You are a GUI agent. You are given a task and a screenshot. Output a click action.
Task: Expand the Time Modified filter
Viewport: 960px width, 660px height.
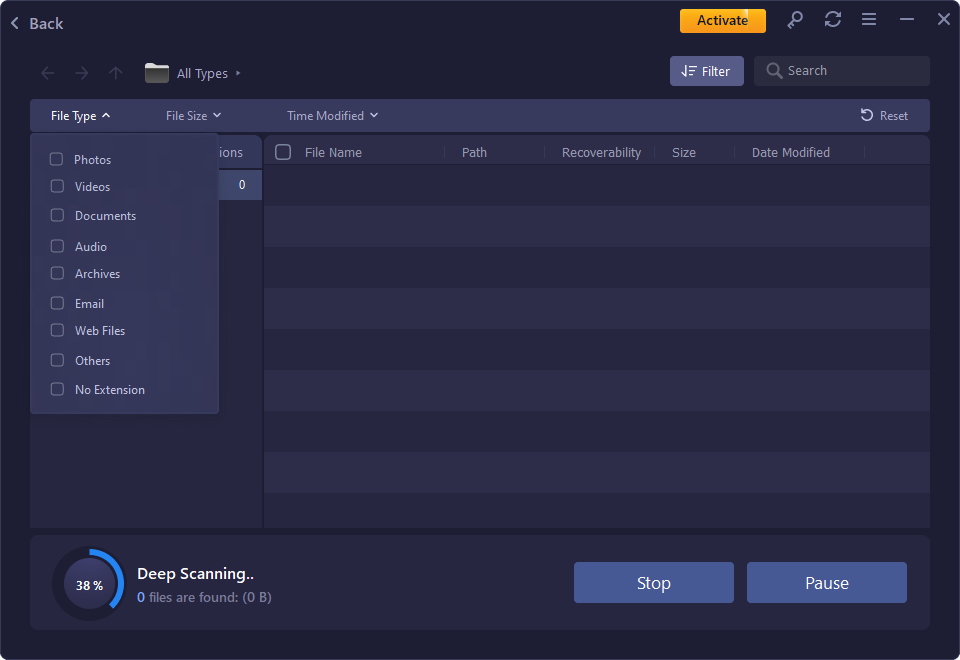coord(332,115)
